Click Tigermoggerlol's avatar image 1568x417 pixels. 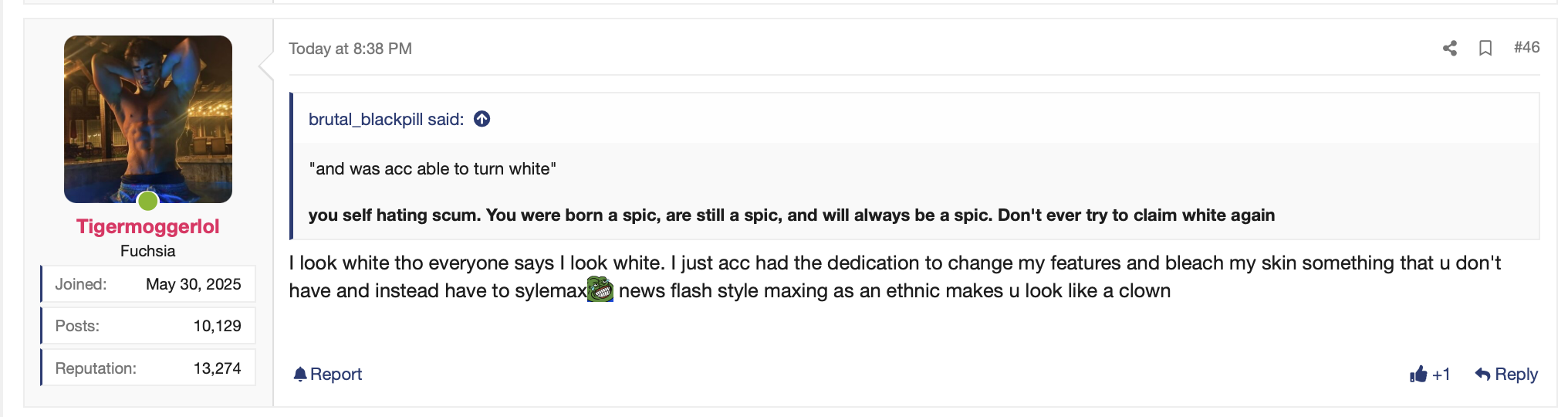(148, 119)
